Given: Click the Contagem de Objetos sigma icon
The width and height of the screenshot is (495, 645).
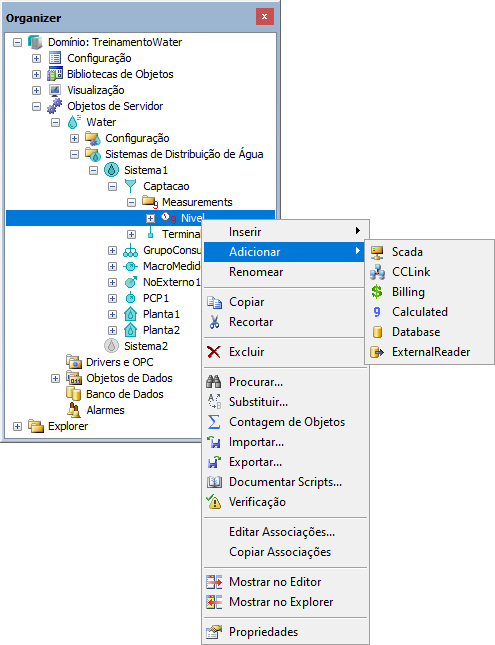Looking at the screenshot, I should point(214,422).
